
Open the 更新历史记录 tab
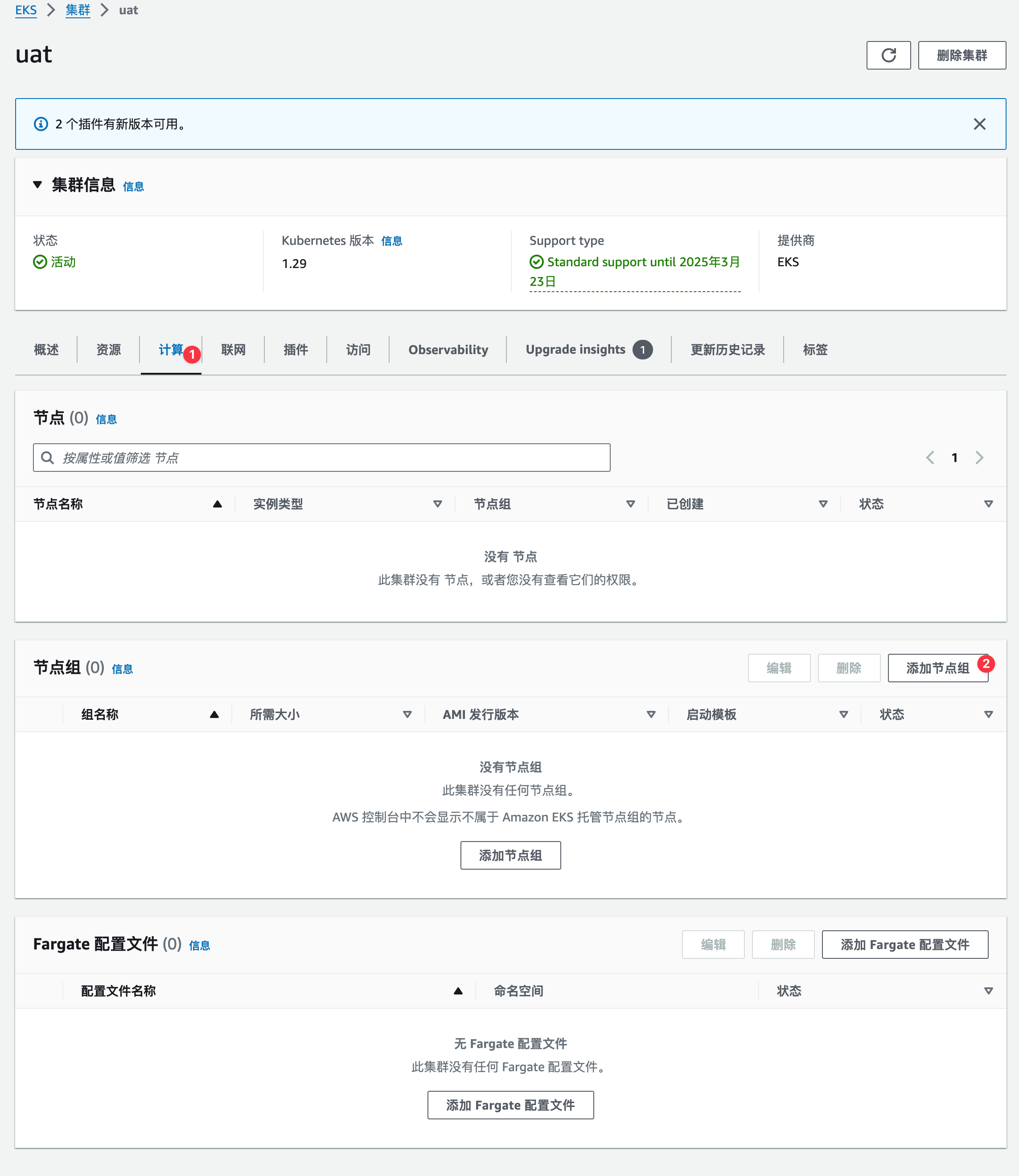coord(727,350)
